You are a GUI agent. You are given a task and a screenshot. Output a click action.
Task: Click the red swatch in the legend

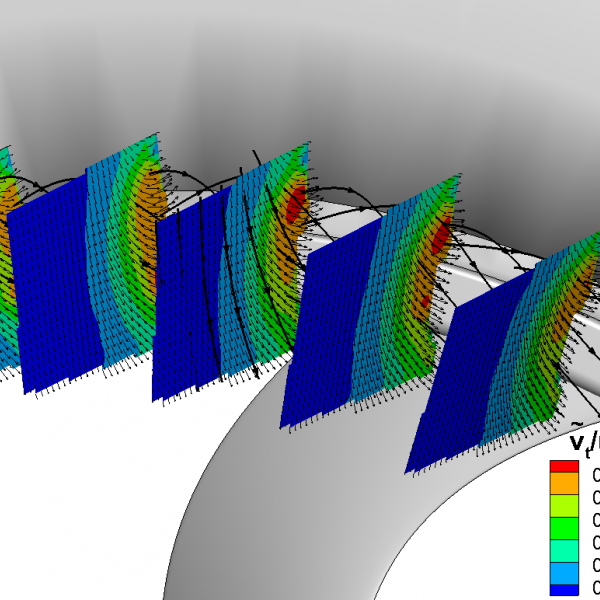coord(564,467)
